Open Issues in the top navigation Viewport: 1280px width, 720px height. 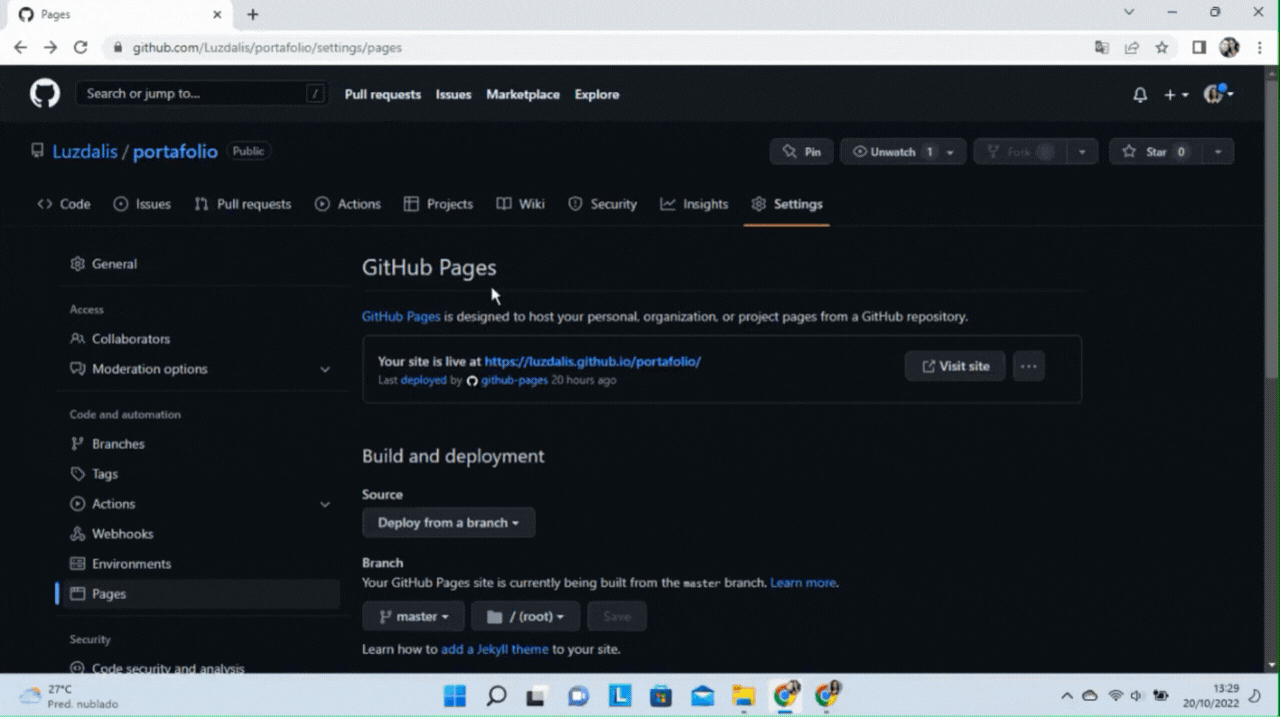pos(453,94)
